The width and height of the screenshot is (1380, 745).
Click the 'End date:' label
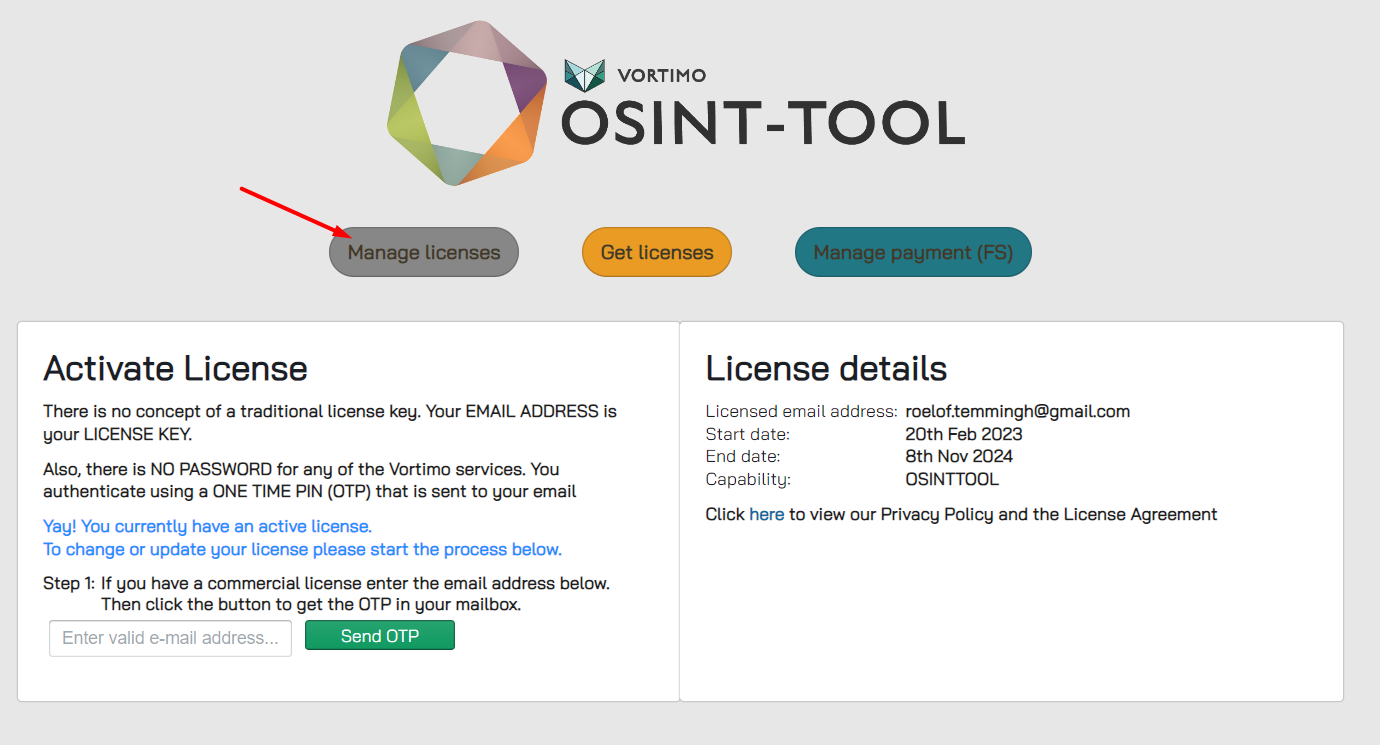pos(743,456)
